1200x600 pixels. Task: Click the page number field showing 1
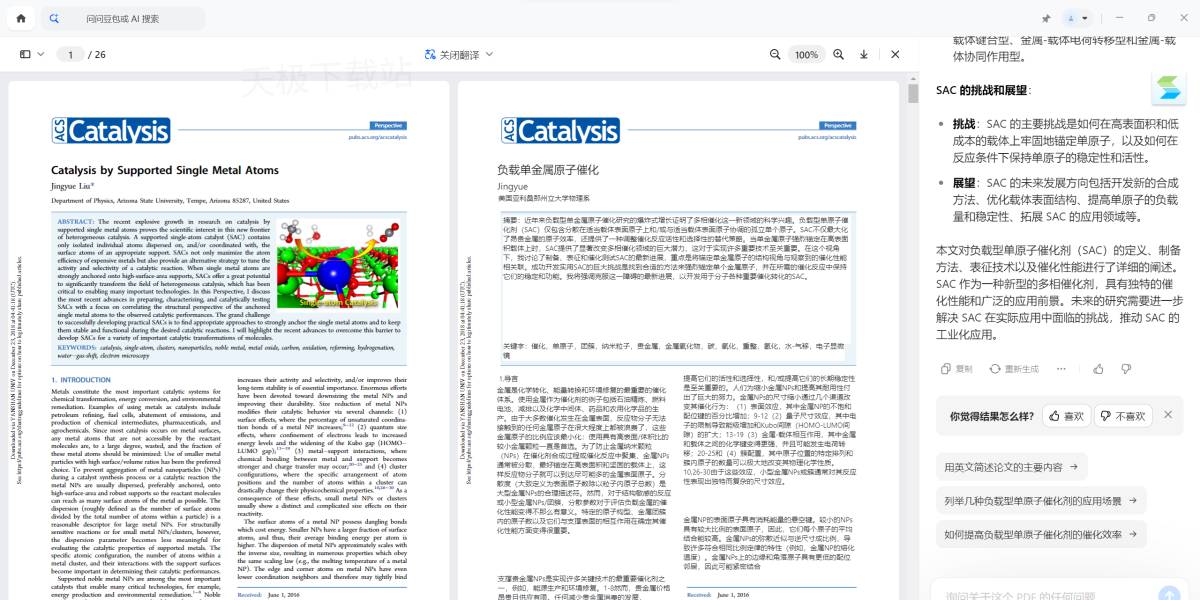tap(70, 54)
